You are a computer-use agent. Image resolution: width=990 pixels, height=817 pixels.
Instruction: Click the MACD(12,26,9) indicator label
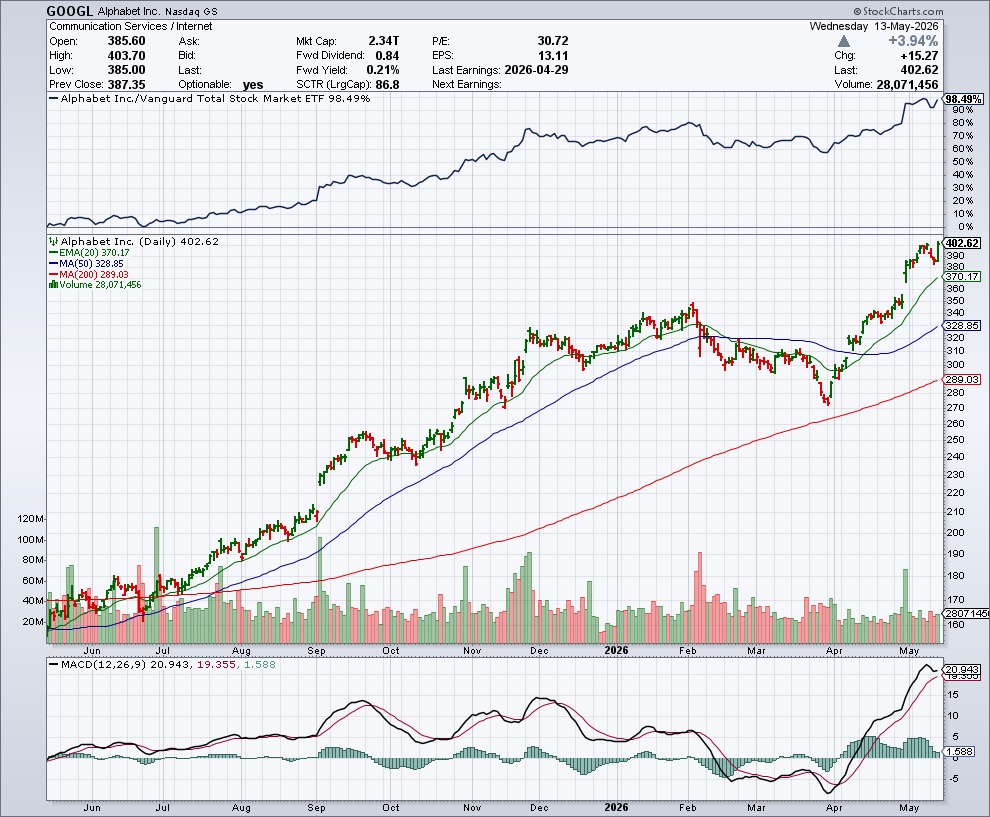tap(104, 664)
